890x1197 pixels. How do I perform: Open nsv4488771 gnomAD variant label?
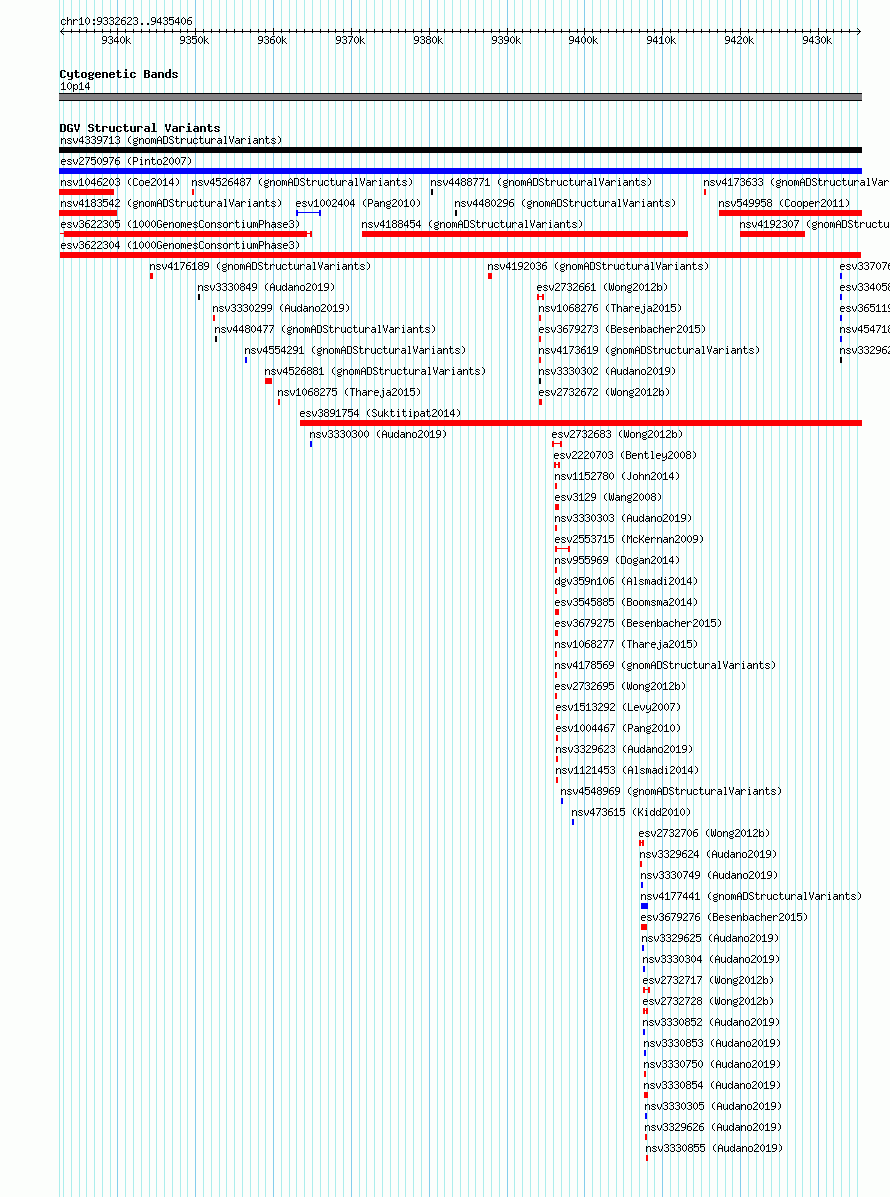click(x=541, y=182)
